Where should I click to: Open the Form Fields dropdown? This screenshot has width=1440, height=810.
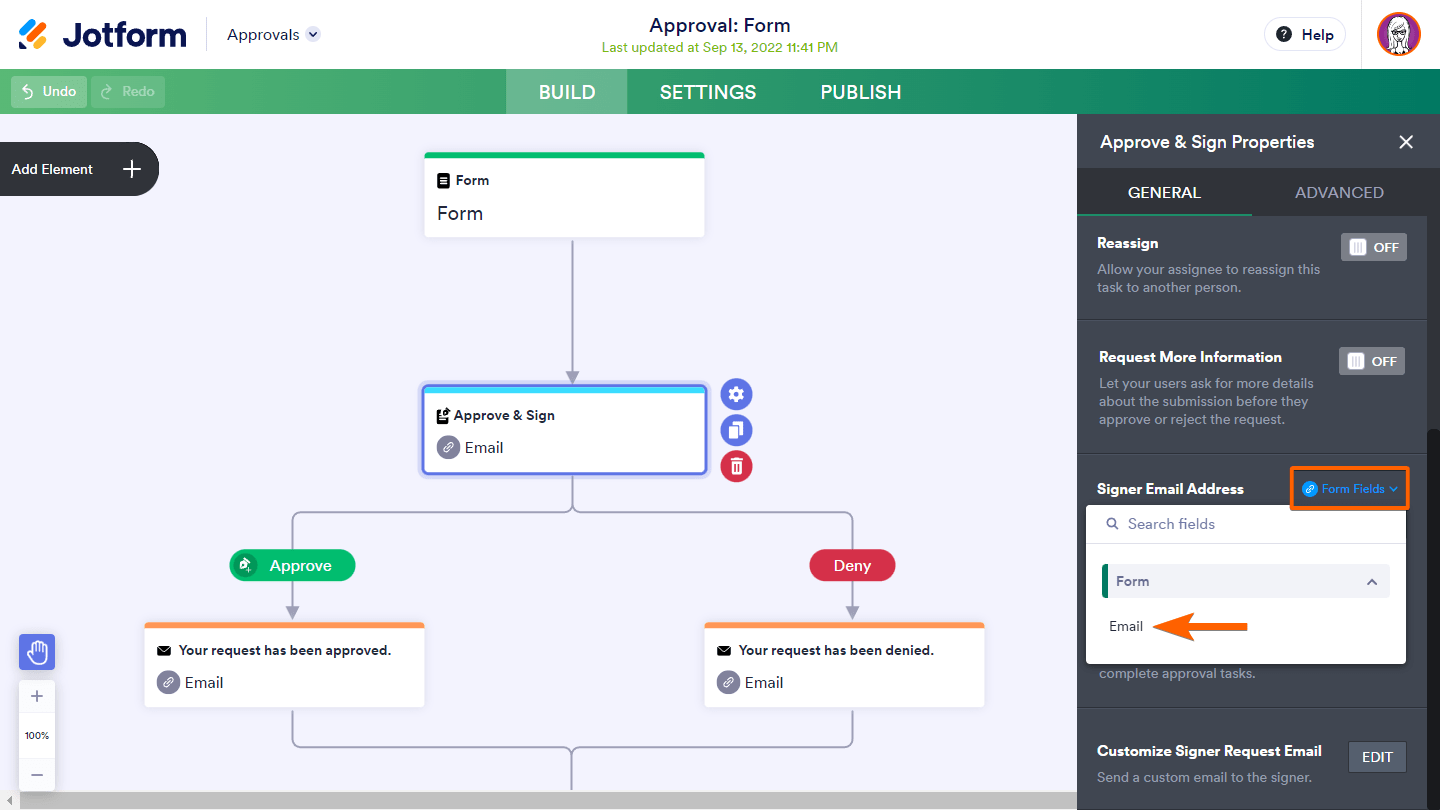click(x=1350, y=489)
